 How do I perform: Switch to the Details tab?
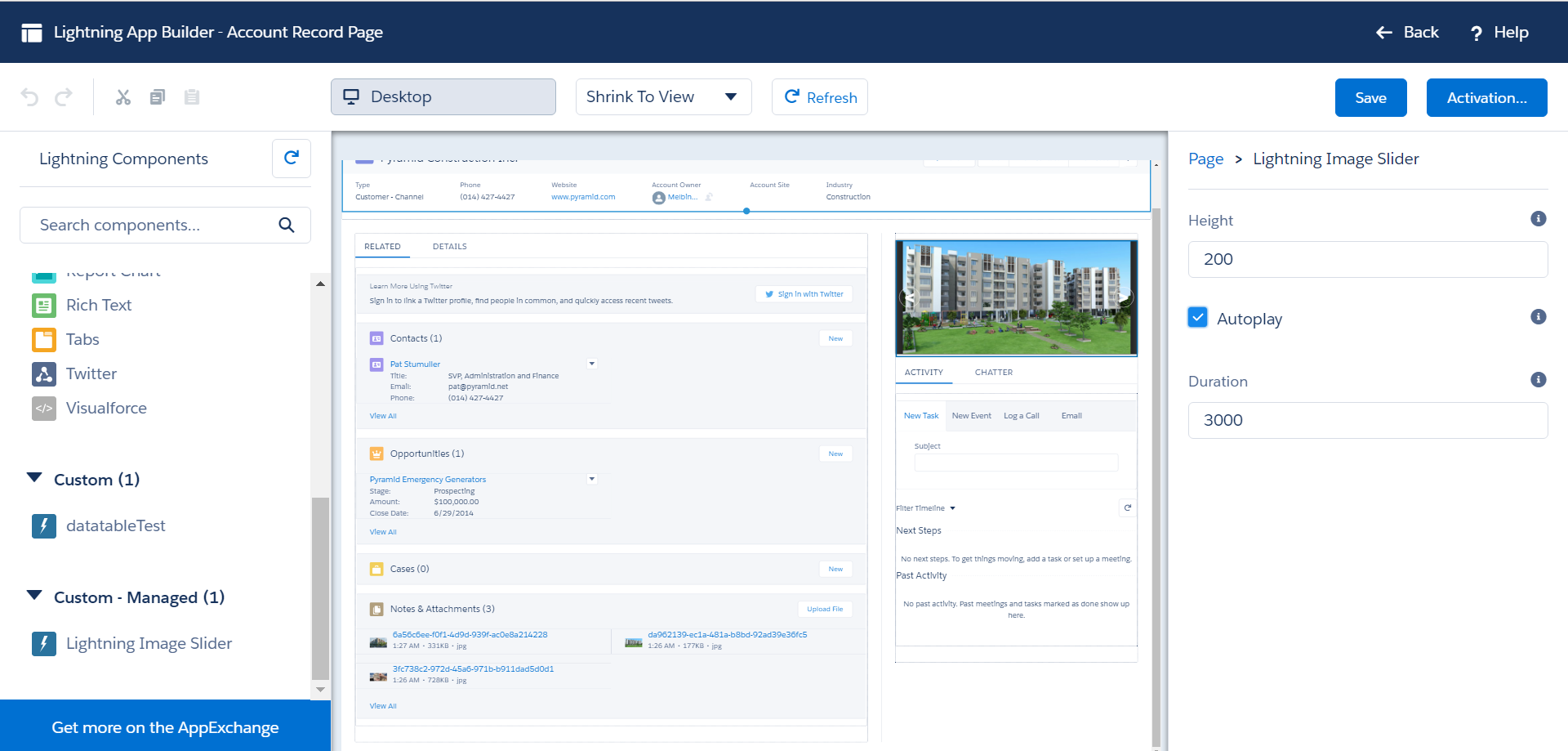click(x=449, y=247)
